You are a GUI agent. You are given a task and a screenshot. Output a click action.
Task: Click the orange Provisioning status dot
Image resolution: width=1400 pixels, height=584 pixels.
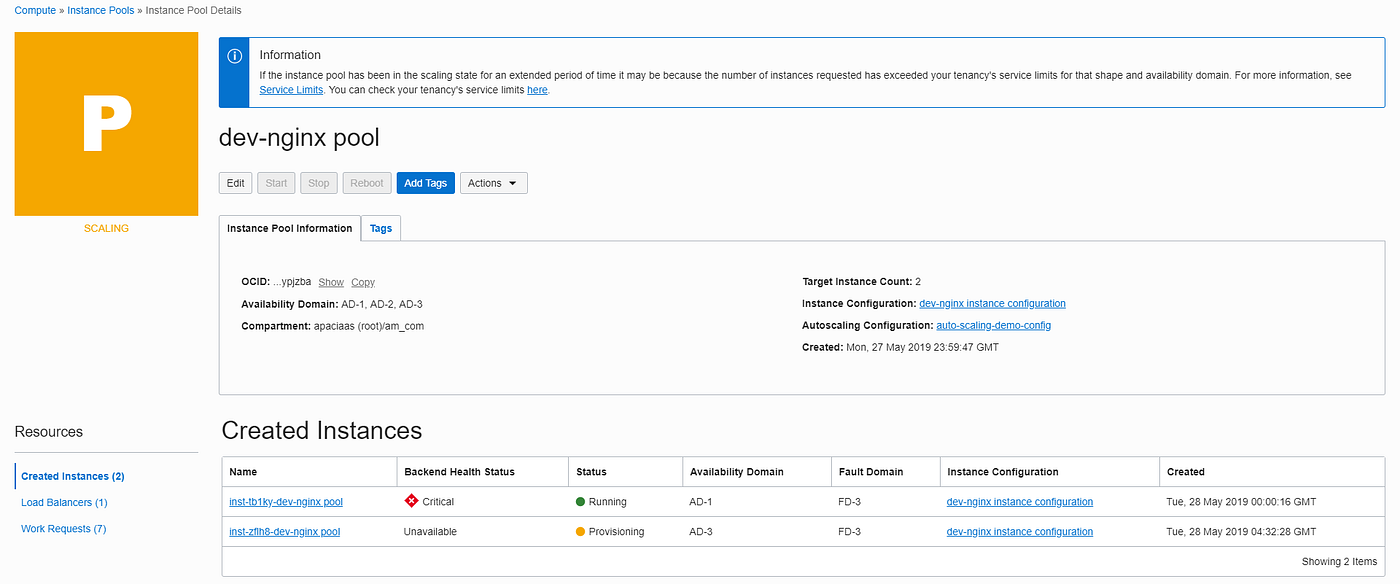(580, 532)
